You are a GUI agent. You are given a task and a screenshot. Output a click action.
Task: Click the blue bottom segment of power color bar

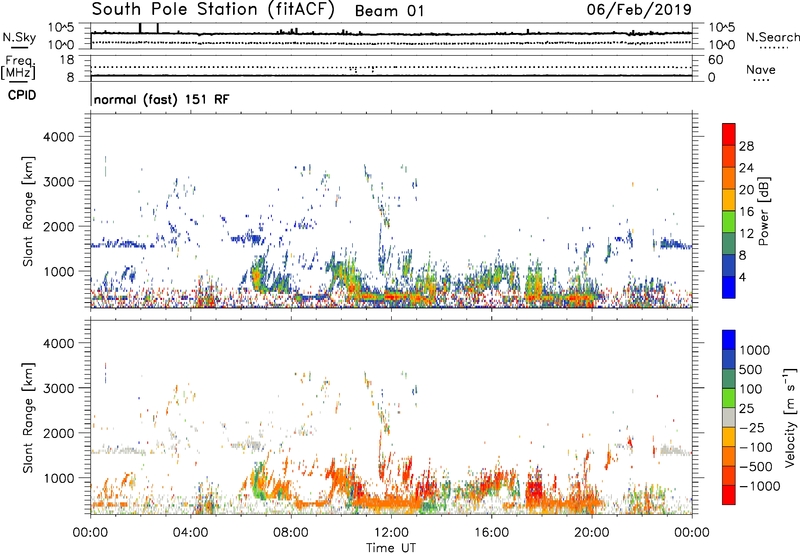point(729,287)
